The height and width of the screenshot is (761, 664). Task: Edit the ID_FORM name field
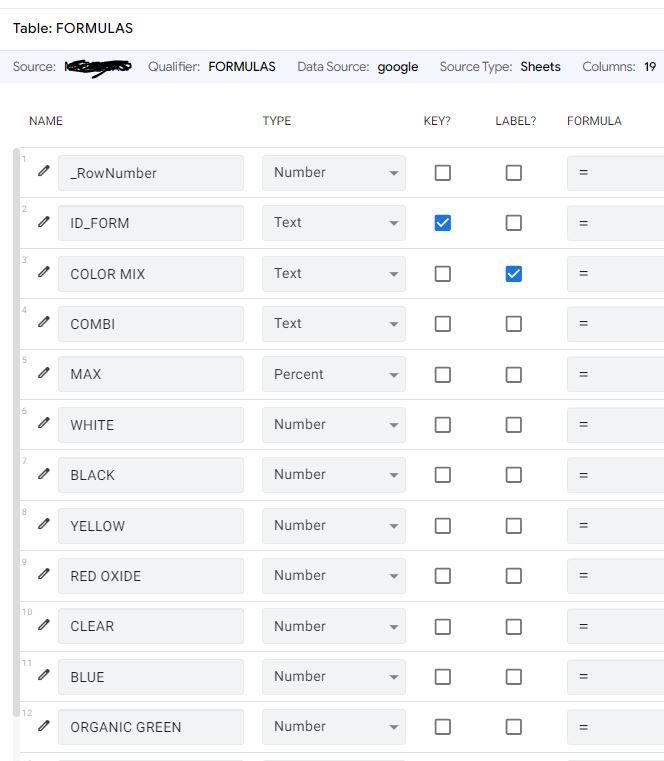(151, 223)
